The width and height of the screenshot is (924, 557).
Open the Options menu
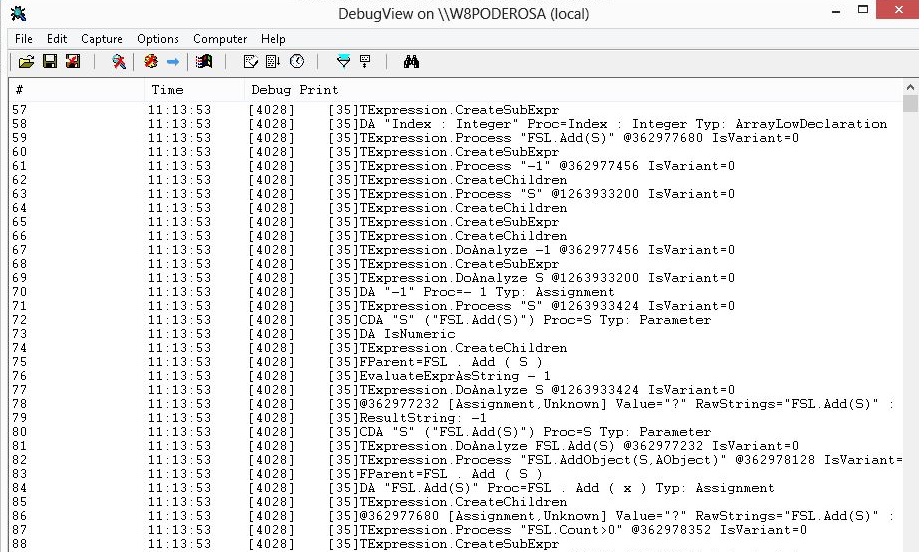pos(157,39)
